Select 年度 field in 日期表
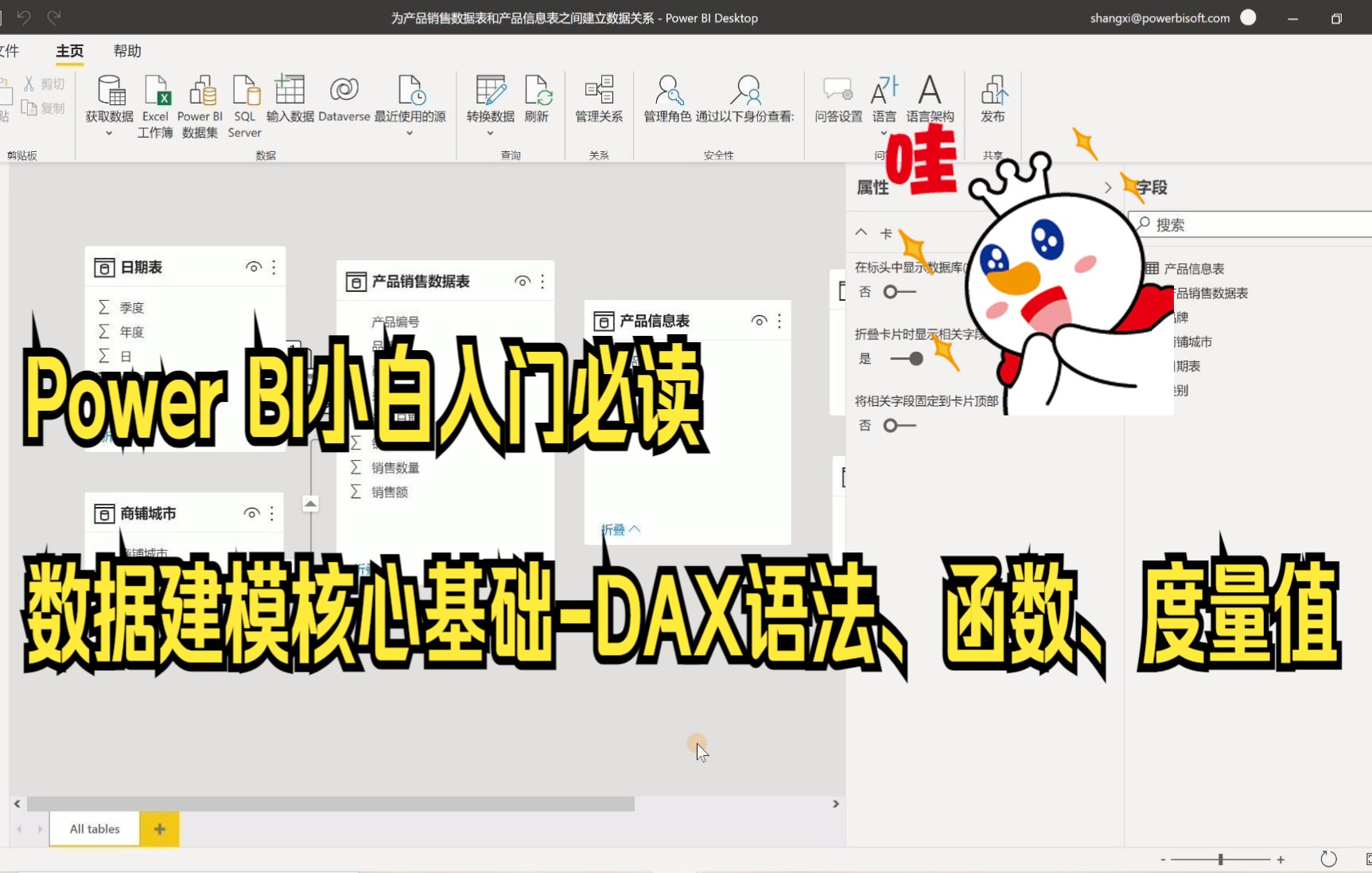The width and height of the screenshot is (1372, 873). click(132, 332)
